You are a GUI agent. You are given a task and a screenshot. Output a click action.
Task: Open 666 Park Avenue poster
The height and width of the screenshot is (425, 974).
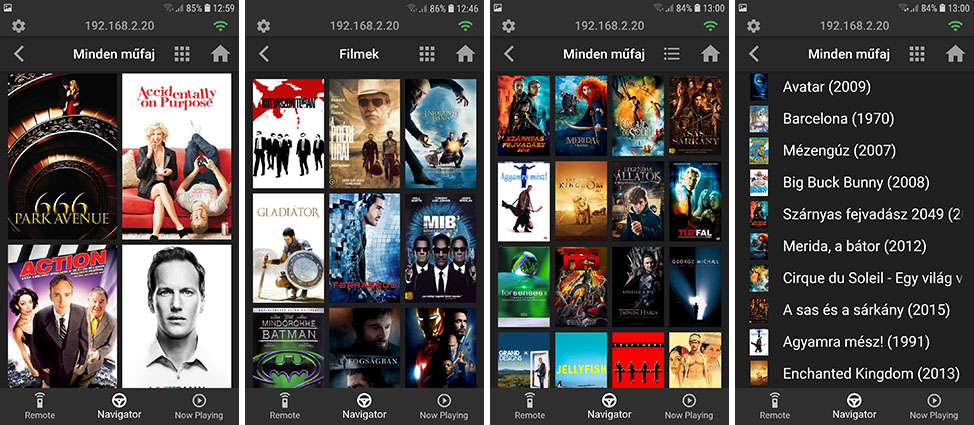point(62,157)
